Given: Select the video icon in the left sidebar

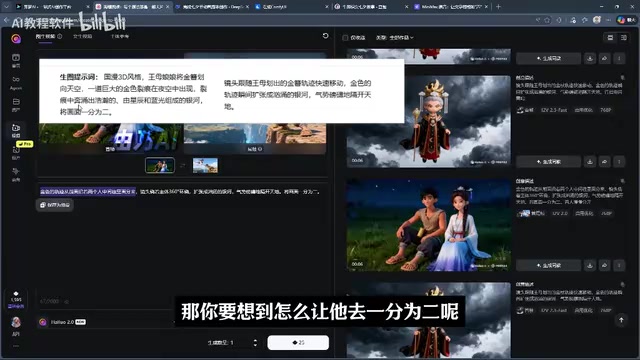Looking at the screenshot, I should [16, 130].
